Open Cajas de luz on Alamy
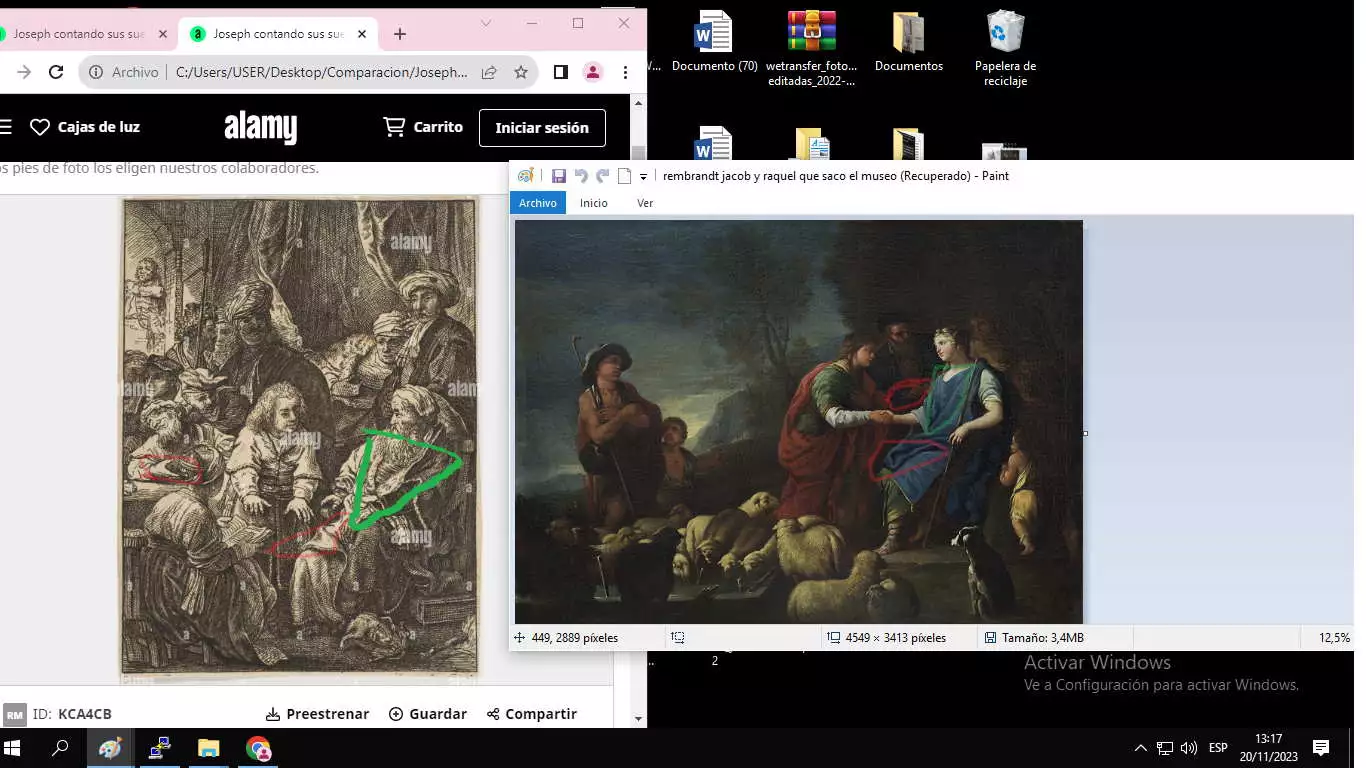Image resolution: width=1366 pixels, height=768 pixels. [x=85, y=127]
